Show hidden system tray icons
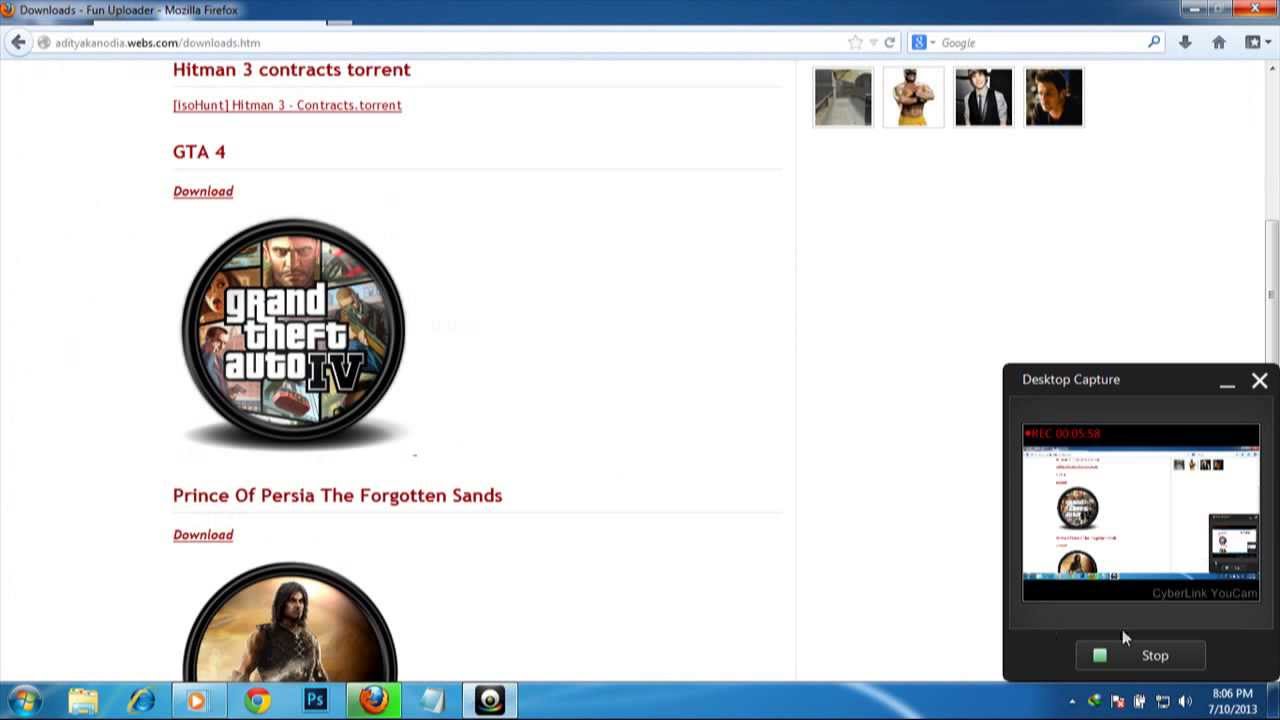This screenshot has width=1280, height=720. click(x=1072, y=702)
